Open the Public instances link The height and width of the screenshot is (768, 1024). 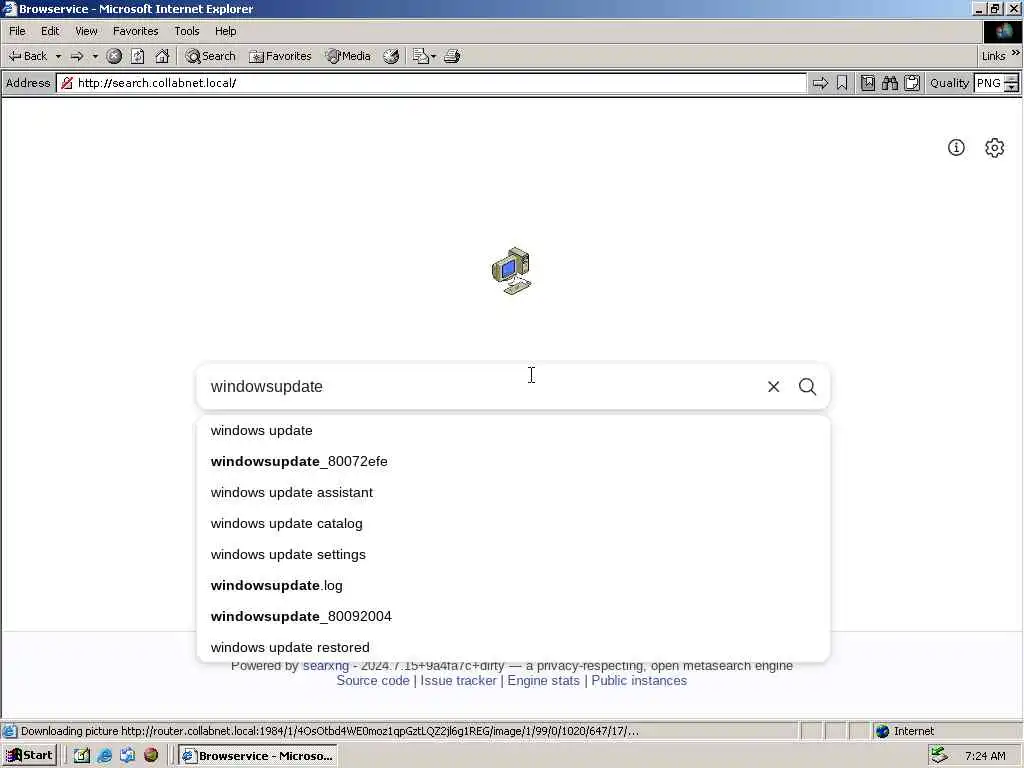point(639,680)
